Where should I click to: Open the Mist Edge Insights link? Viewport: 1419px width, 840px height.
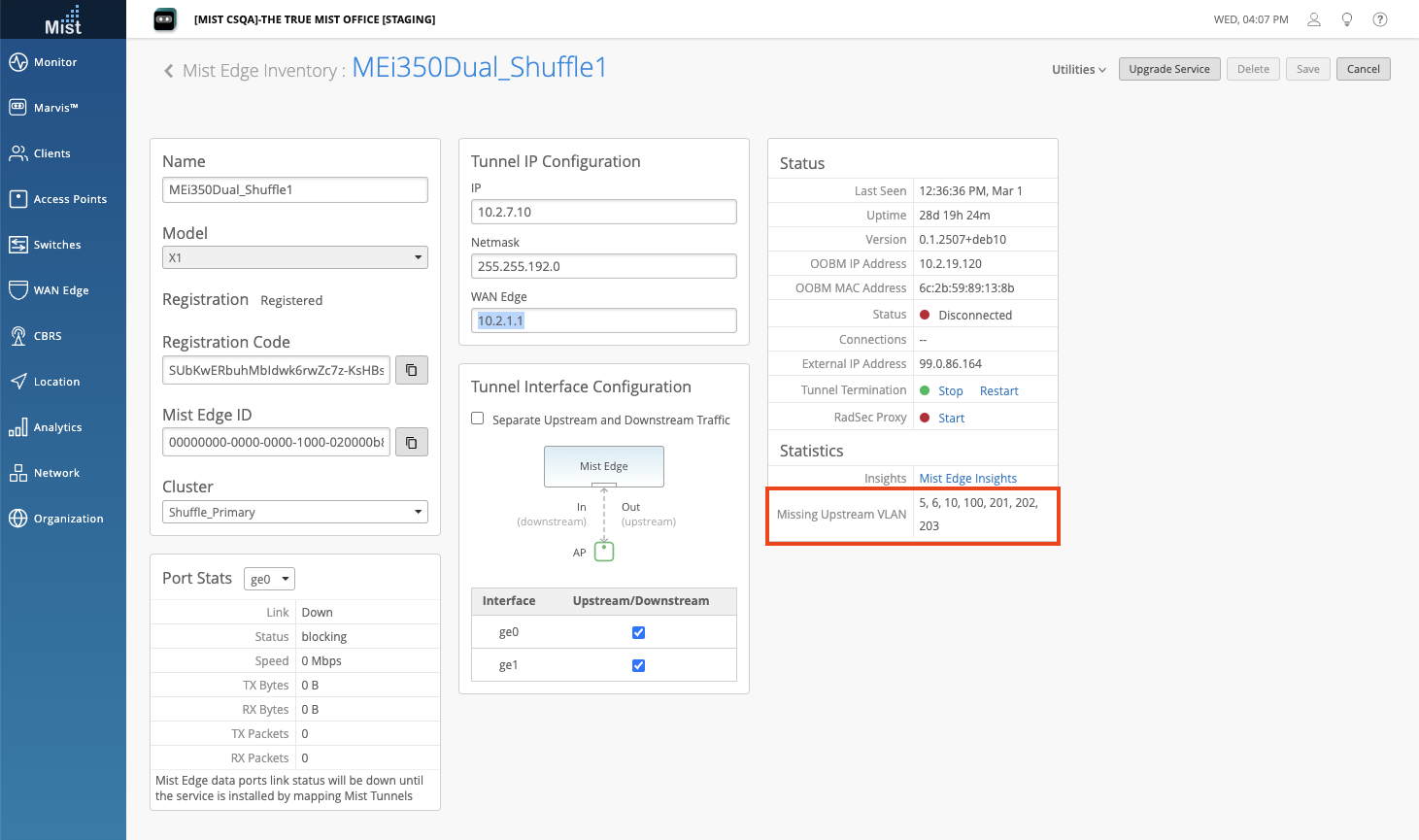[967, 478]
